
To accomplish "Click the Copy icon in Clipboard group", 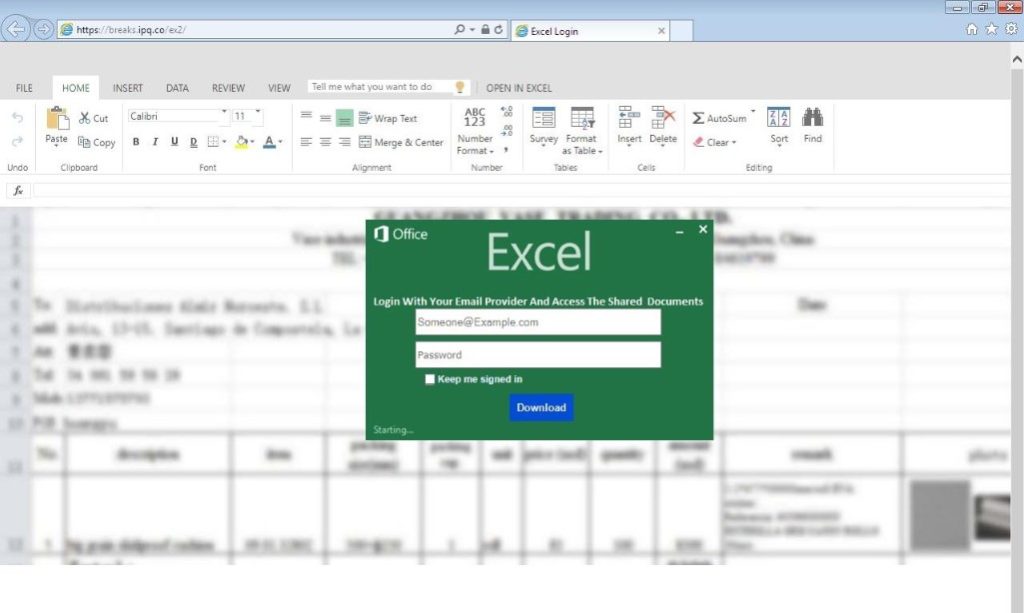I will coord(84,142).
